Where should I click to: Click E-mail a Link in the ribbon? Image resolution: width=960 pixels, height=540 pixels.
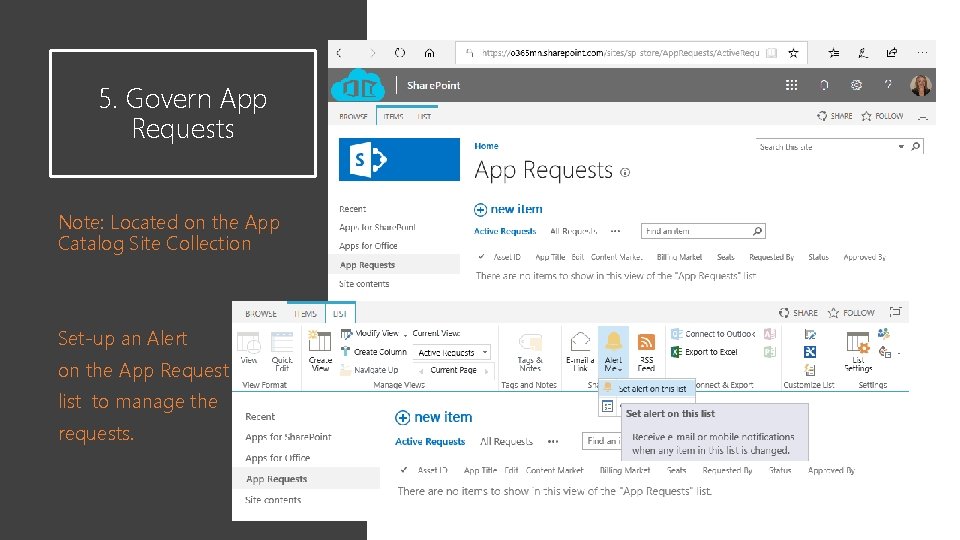pos(580,352)
